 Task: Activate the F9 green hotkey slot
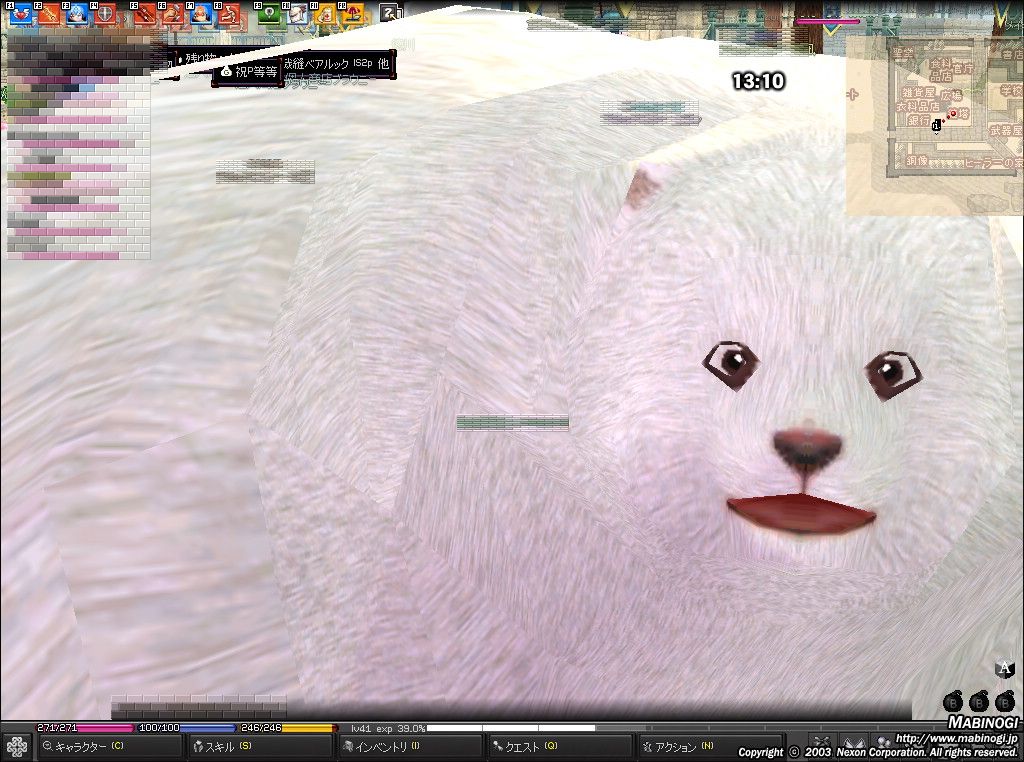269,13
